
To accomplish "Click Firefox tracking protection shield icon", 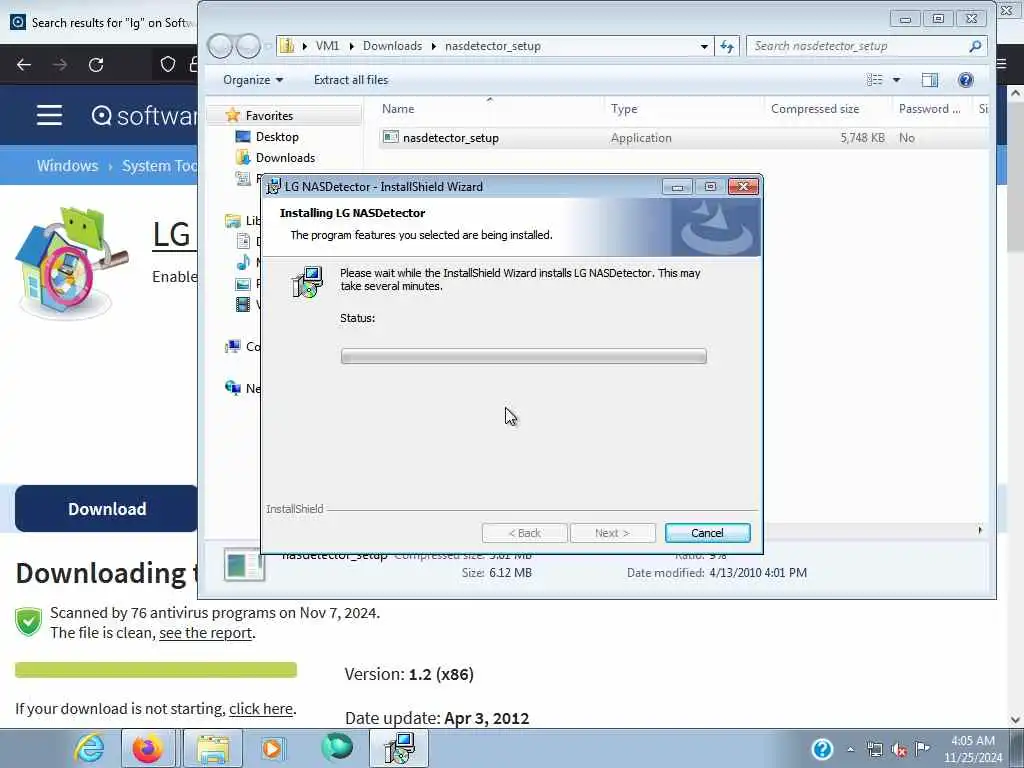I will (x=168, y=64).
